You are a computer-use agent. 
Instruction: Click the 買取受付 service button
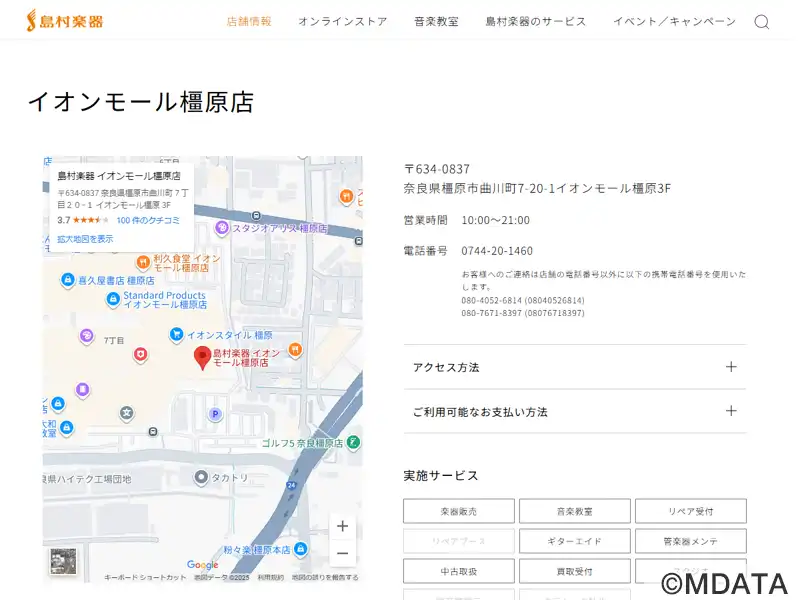click(x=574, y=571)
